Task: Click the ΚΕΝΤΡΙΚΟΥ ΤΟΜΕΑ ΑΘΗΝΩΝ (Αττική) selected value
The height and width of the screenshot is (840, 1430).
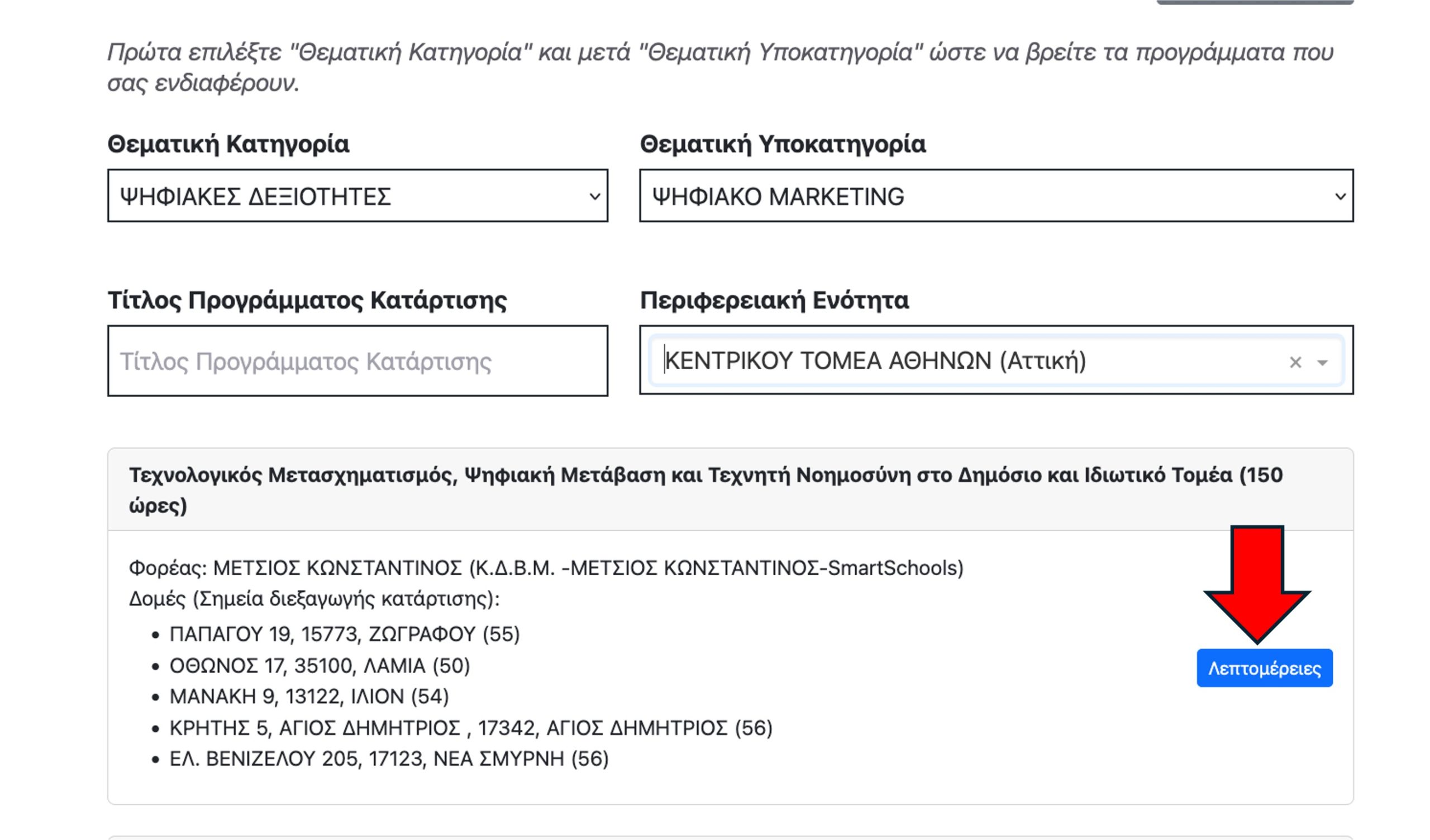Action: point(875,361)
